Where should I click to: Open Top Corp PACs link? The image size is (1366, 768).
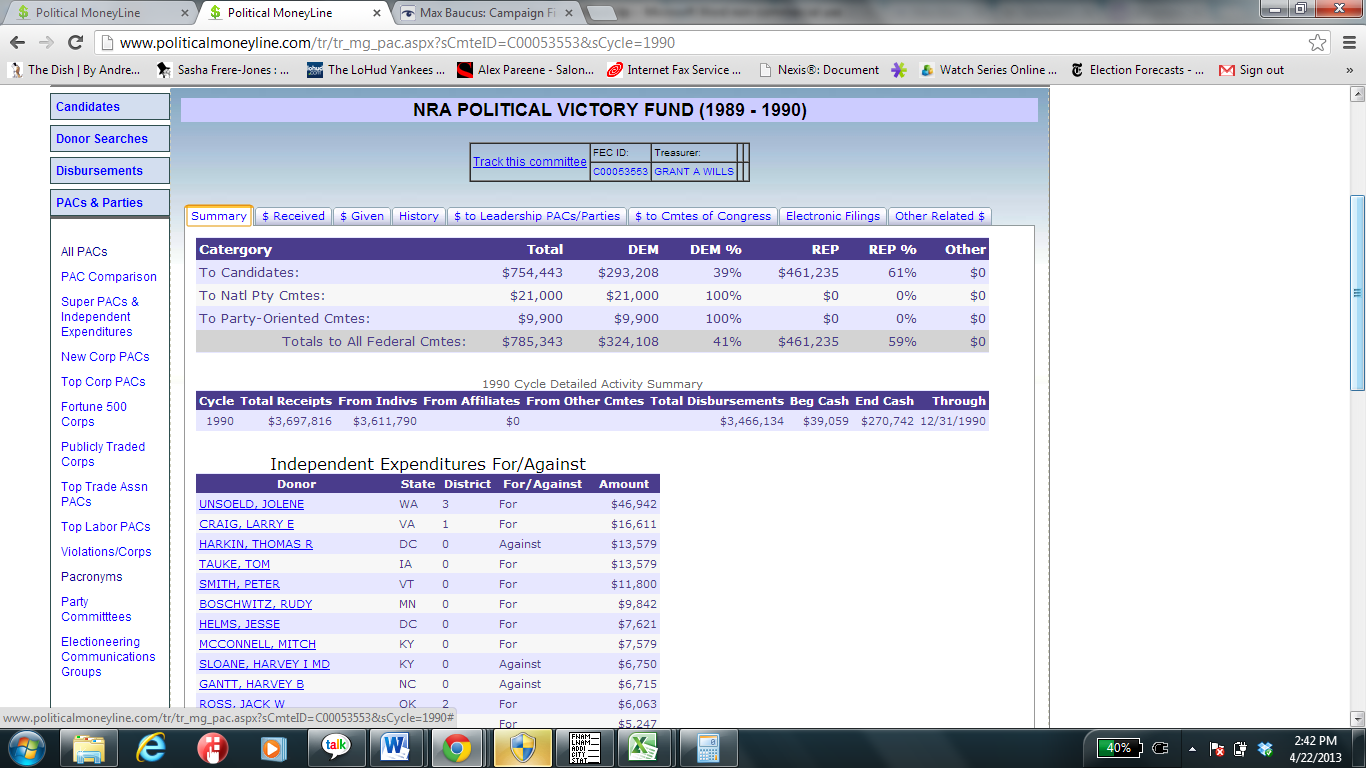[103, 382]
